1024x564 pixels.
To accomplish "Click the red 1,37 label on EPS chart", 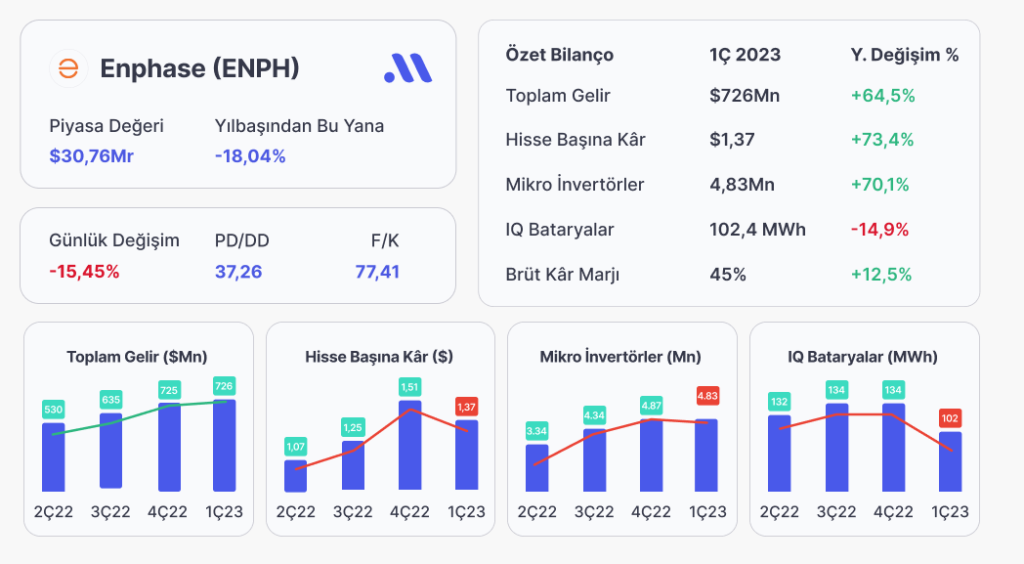I will point(466,407).
